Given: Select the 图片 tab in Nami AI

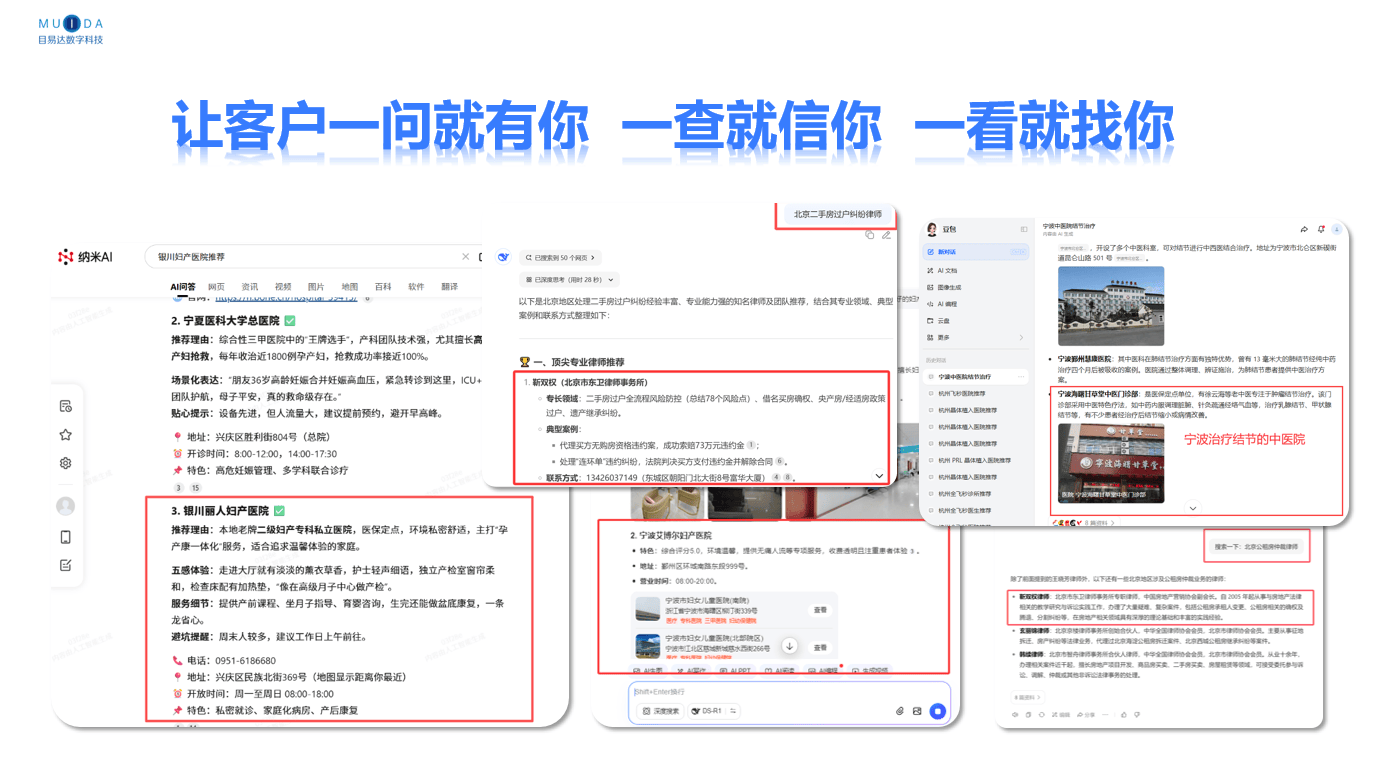Looking at the screenshot, I should (316, 287).
